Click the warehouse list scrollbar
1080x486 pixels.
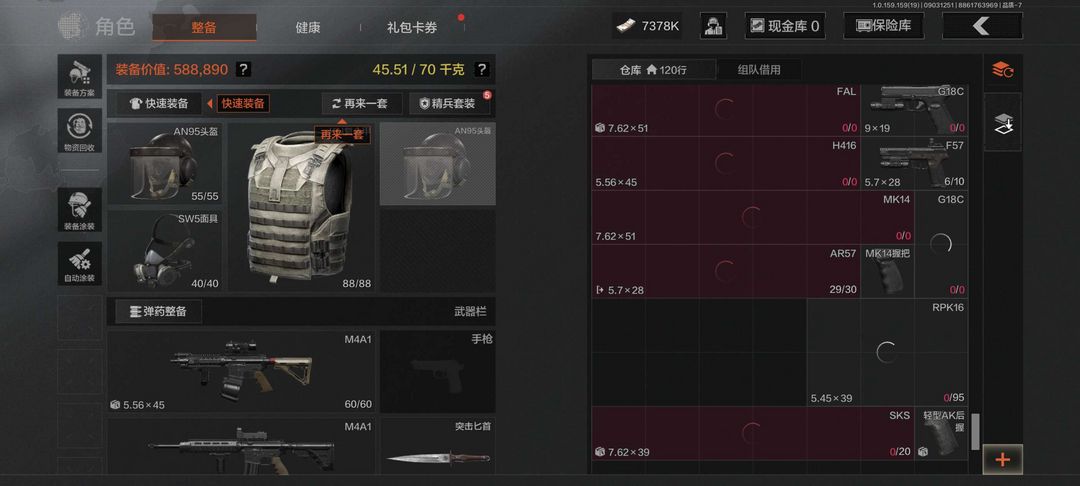975,432
